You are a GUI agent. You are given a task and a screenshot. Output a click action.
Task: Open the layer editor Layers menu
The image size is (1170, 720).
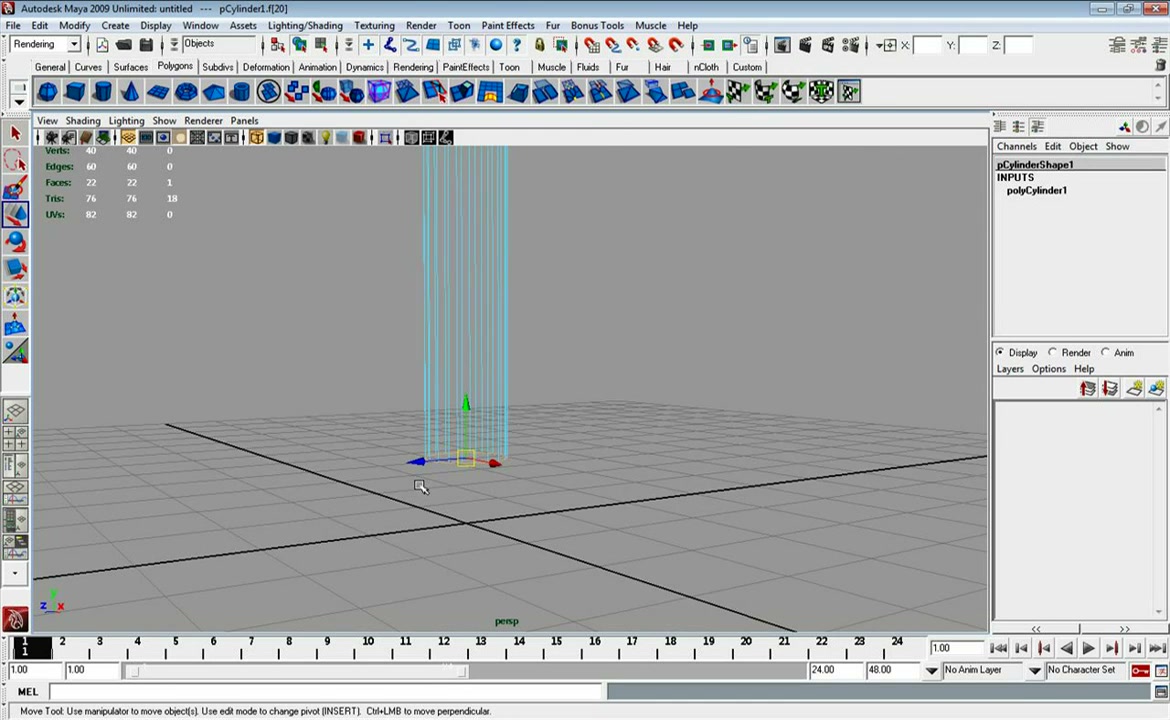click(1010, 369)
